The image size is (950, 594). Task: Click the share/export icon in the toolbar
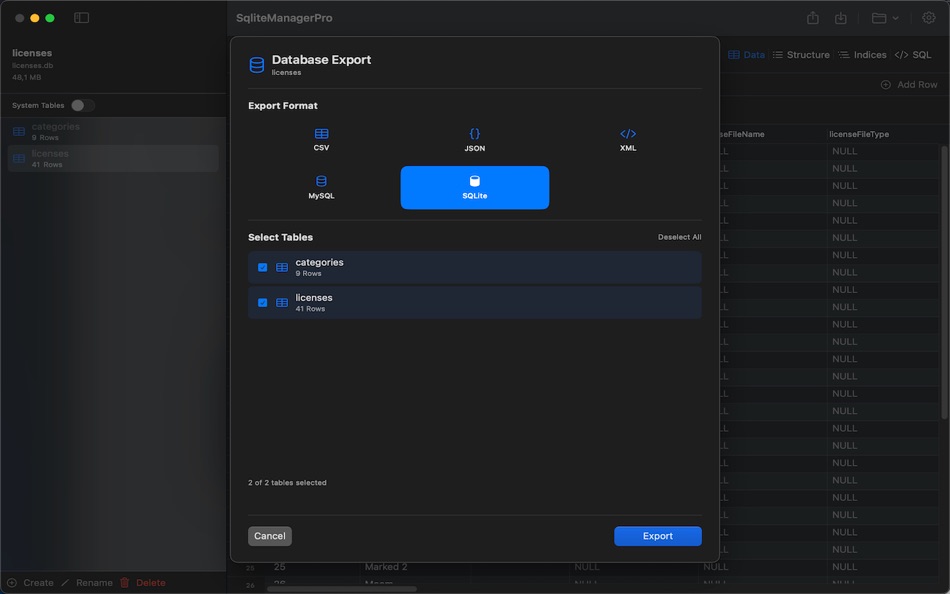pos(814,17)
